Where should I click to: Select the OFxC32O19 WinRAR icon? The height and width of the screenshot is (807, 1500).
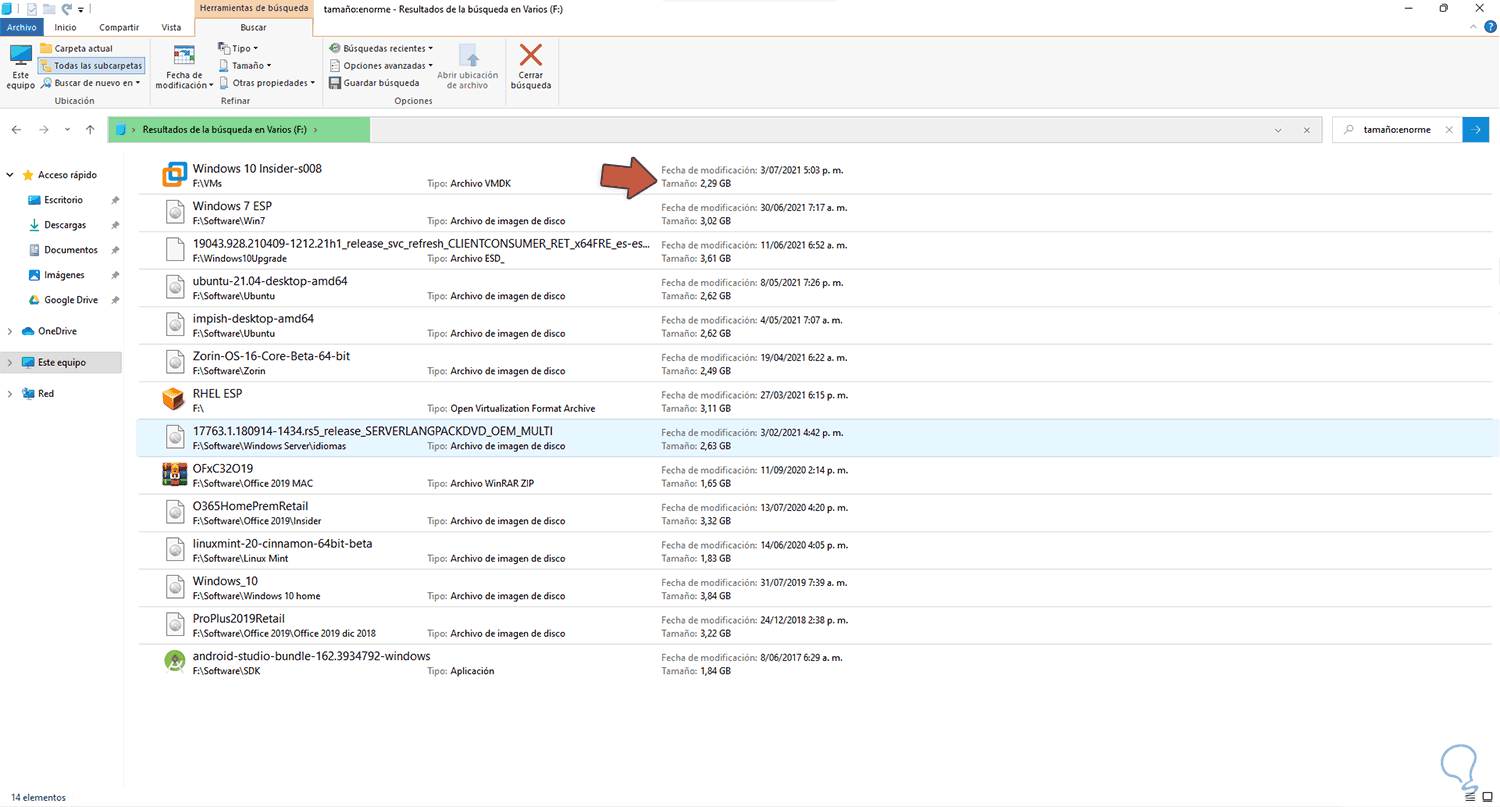pos(175,475)
